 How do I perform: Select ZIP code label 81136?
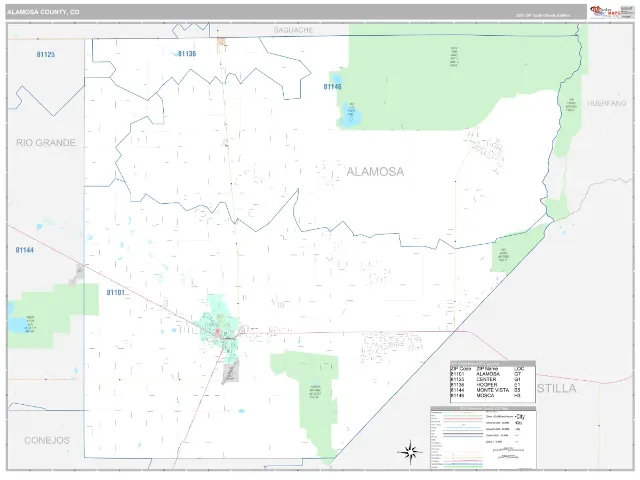[187, 53]
